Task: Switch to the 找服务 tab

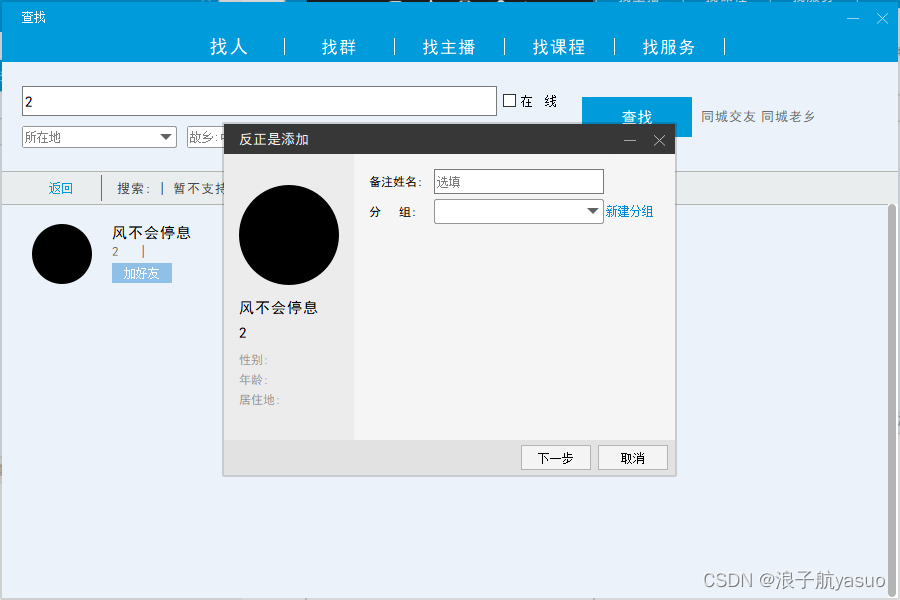Action: coord(668,46)
